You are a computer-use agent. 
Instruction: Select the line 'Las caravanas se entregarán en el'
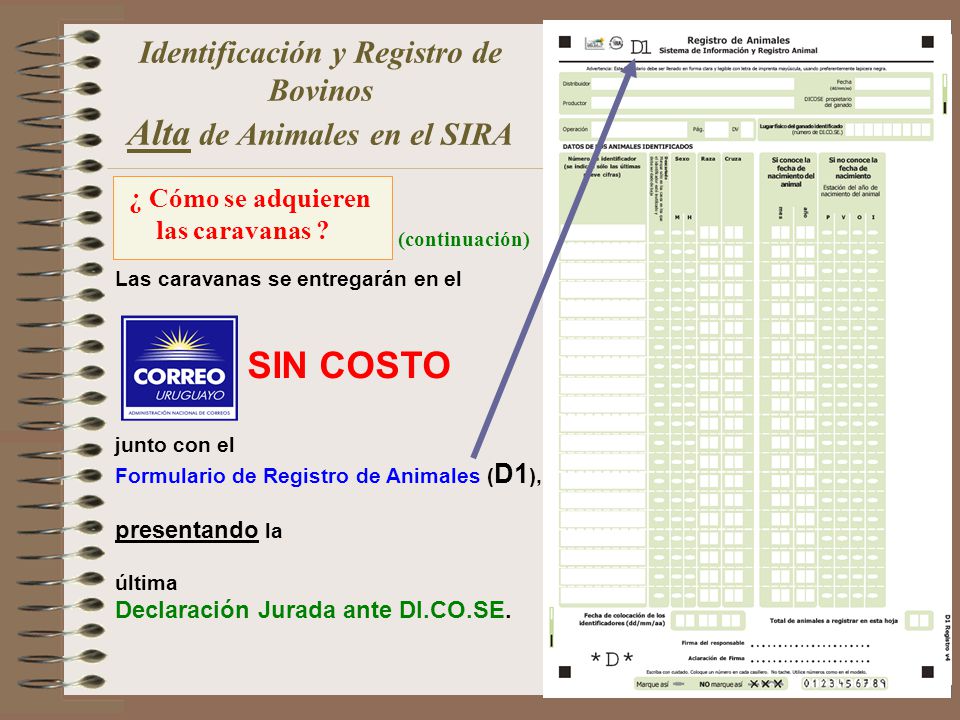click(288, 279)
